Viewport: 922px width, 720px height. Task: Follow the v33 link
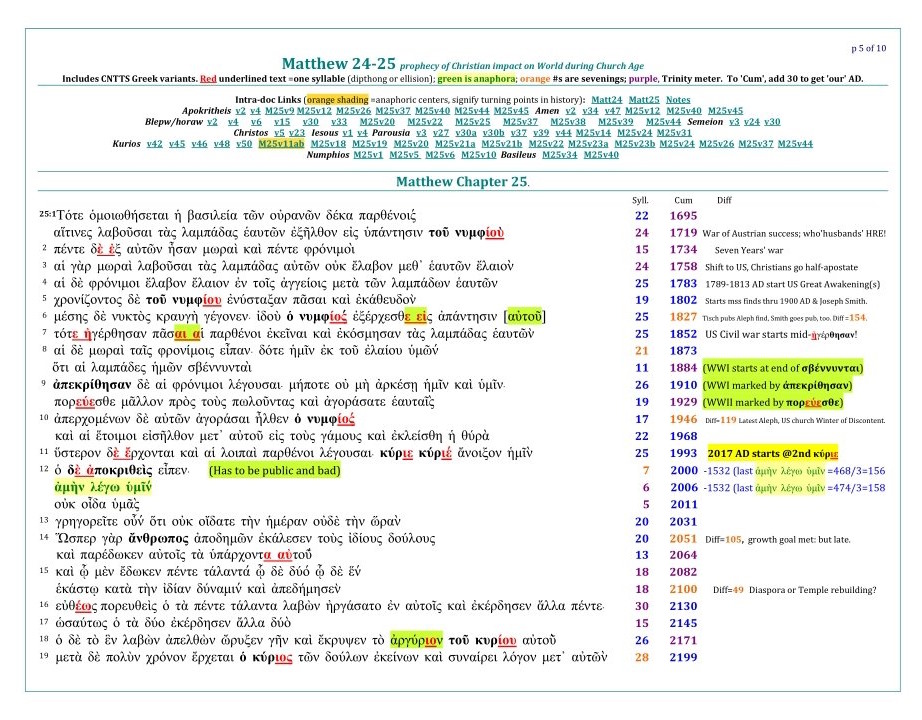coord(339,122)
